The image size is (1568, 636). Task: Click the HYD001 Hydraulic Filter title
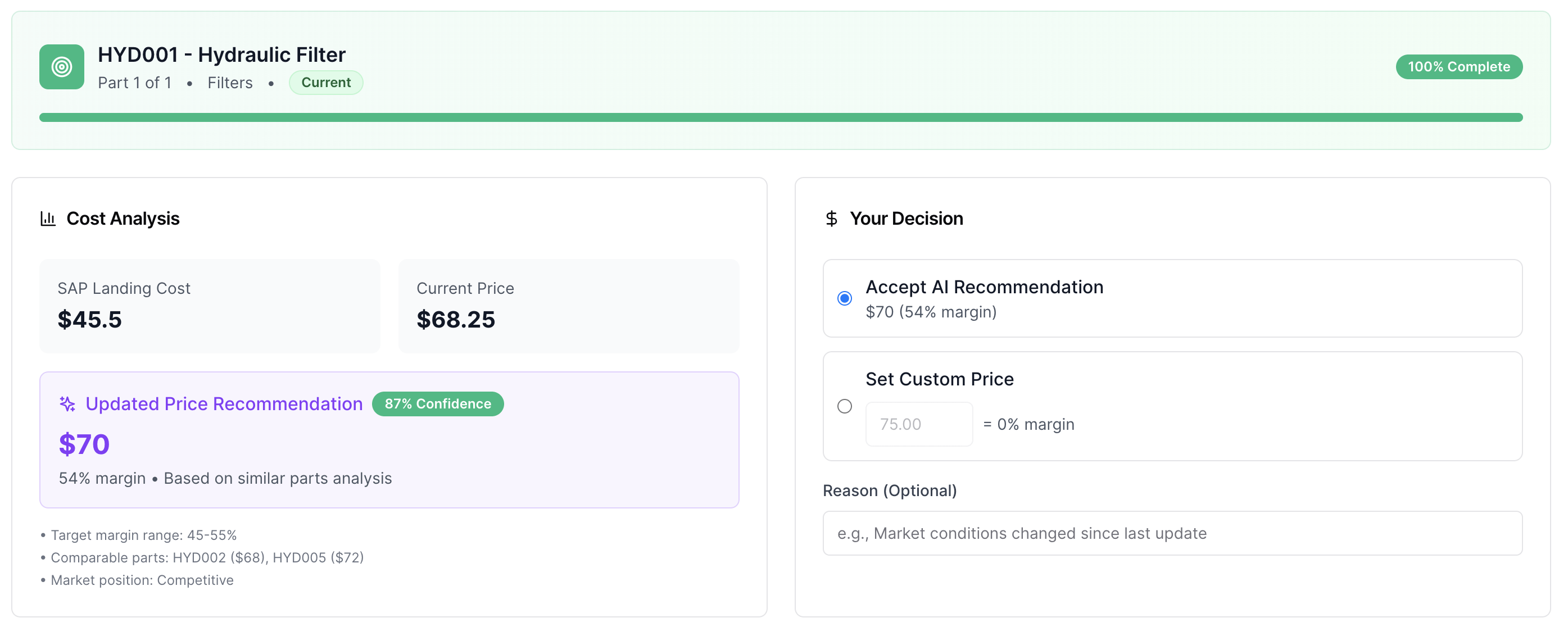pos(221,54)
